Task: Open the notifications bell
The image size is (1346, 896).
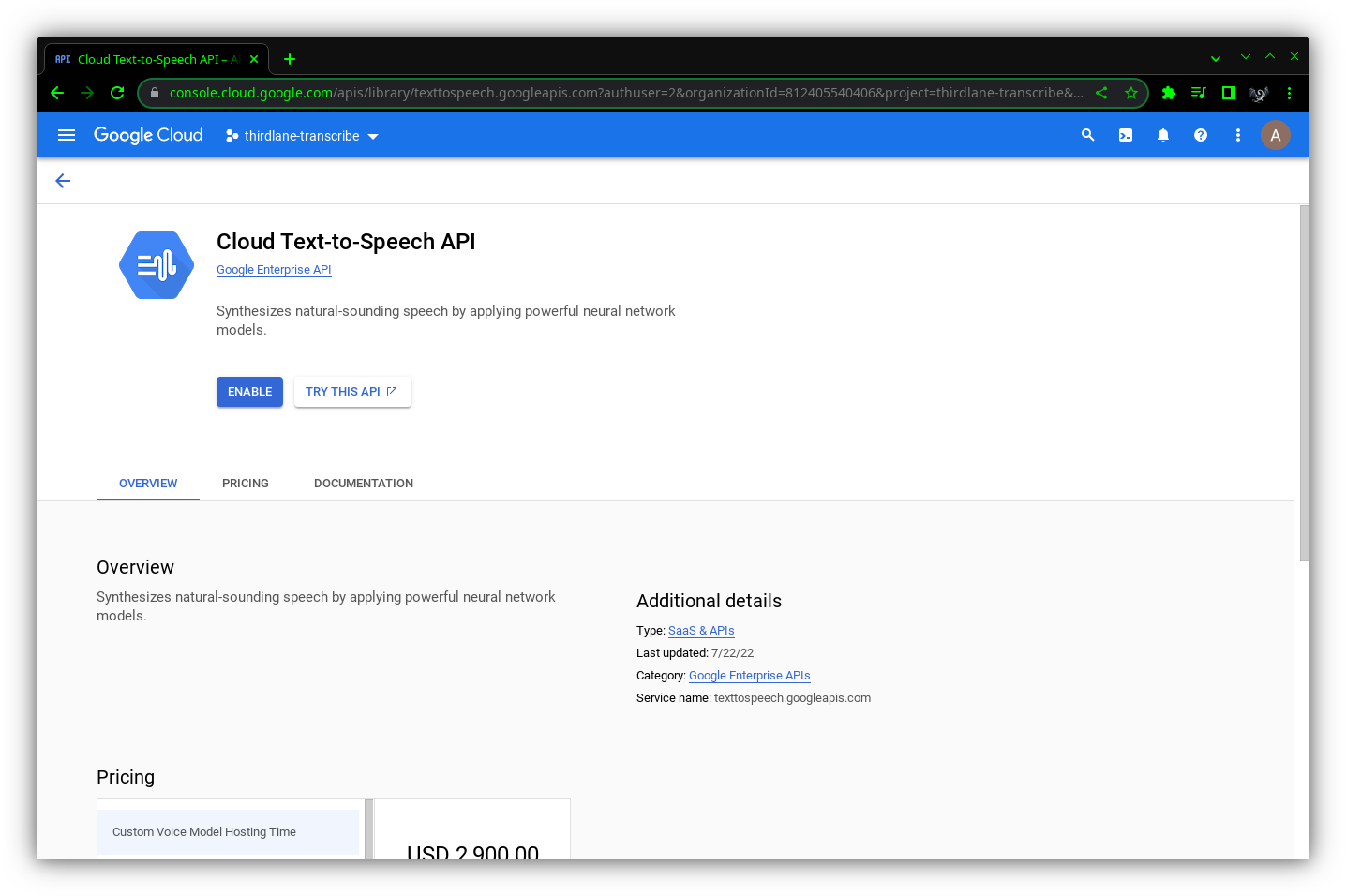Action: (x=1163, y=135)
